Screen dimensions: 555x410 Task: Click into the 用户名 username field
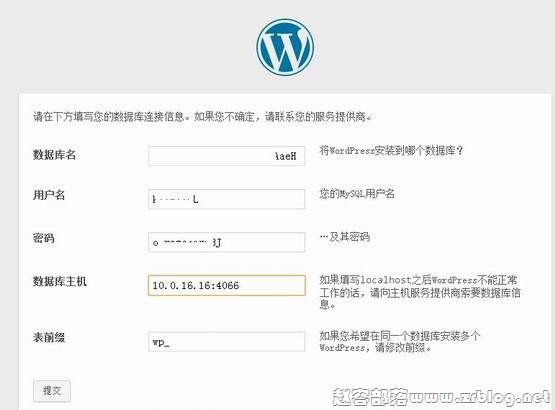pyautogui.click(x=227, y=199)
